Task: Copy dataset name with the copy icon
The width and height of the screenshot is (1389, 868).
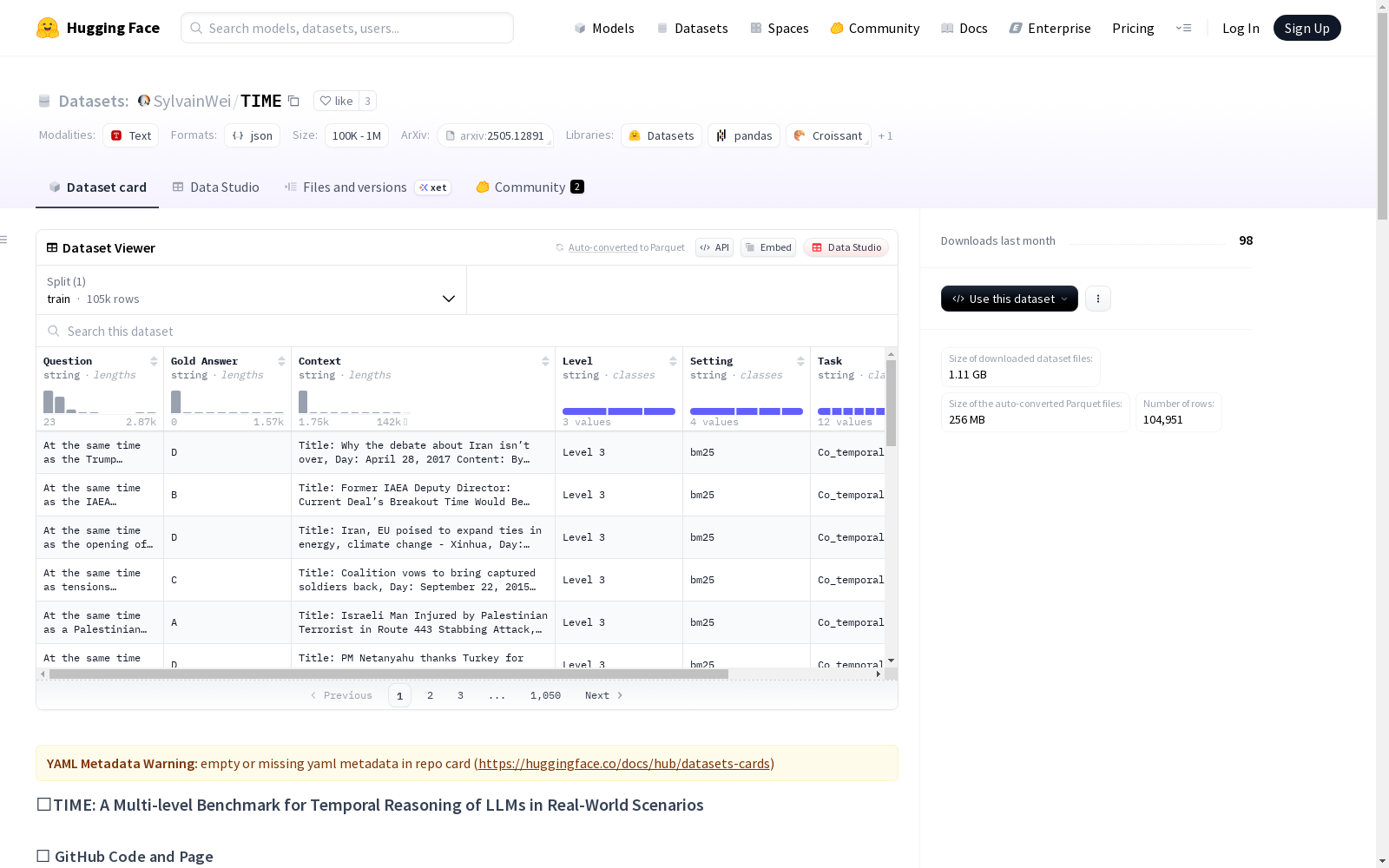Action: [294, 101]
